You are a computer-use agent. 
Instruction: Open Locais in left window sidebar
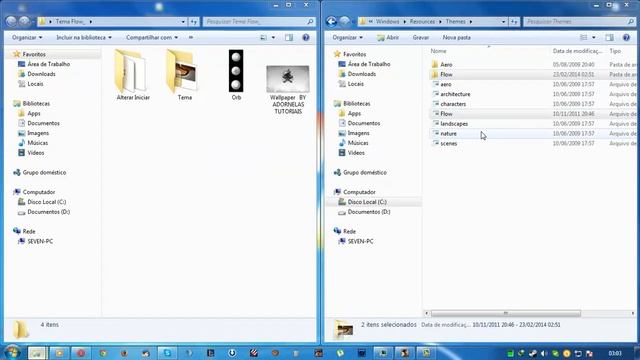tap(35, 84)
